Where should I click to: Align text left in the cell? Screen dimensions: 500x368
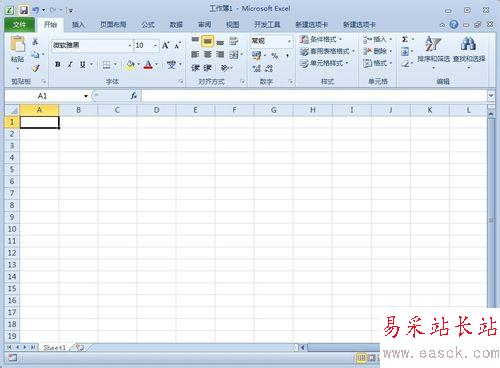pos(195,54)
